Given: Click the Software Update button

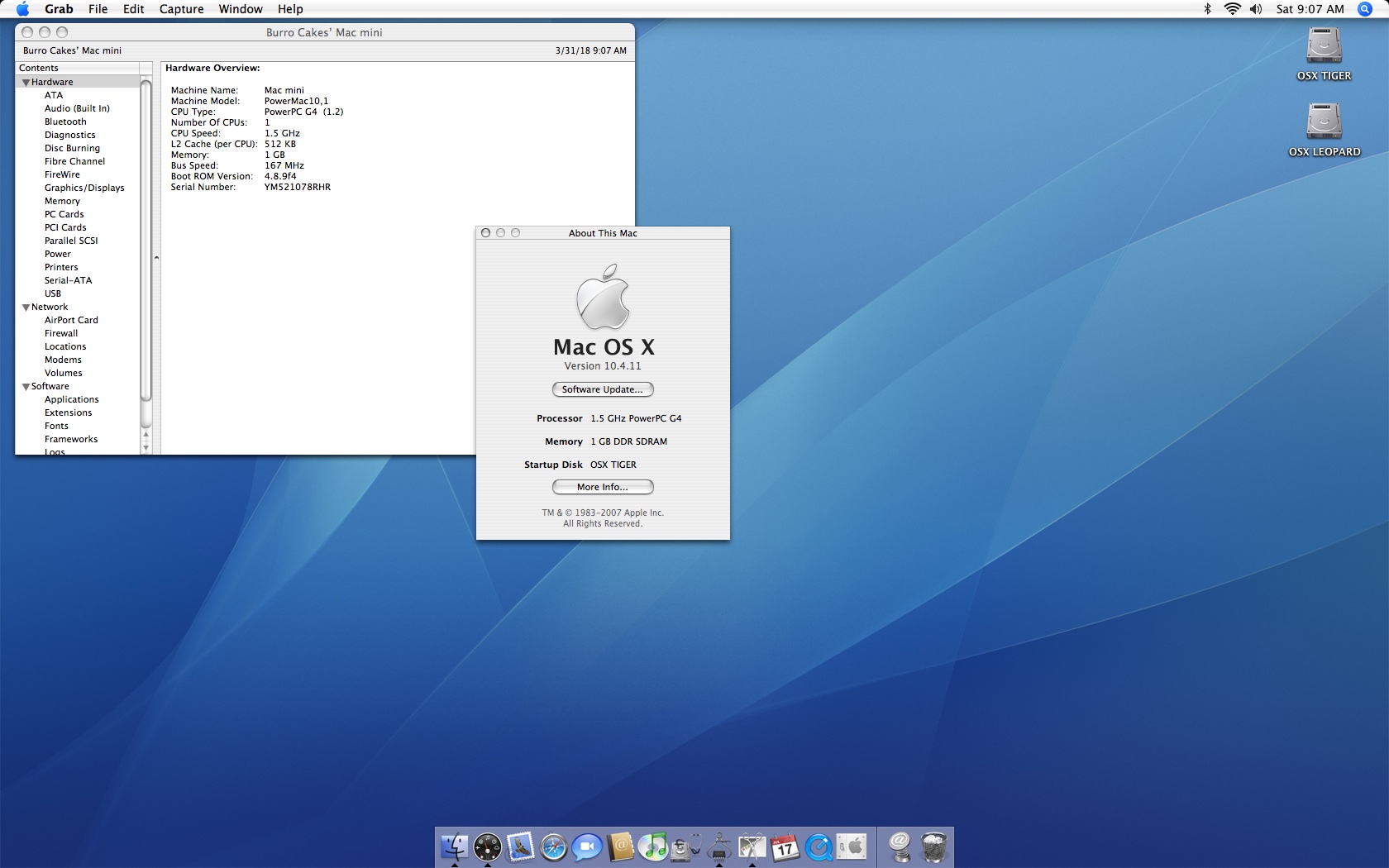Looking at the screenshot, I should [603, 389].
